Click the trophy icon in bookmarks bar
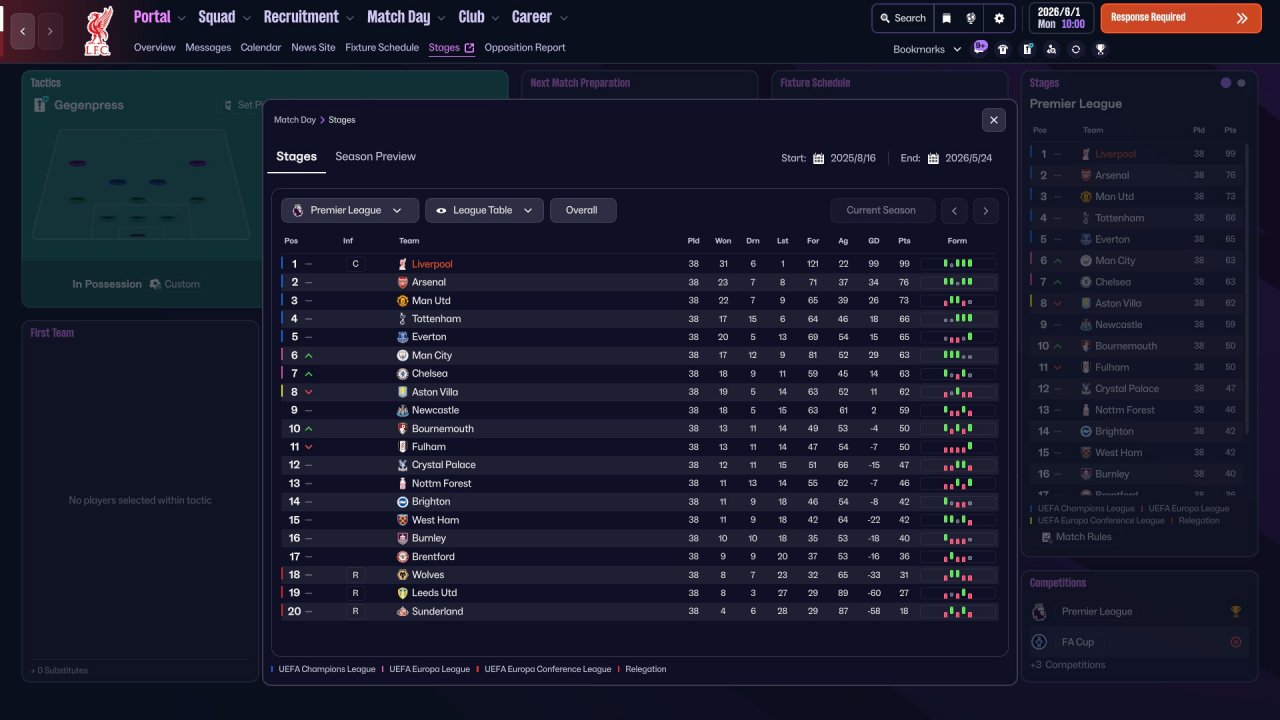Viewport: 1280px width, 720px height. tap(1100, 49)
